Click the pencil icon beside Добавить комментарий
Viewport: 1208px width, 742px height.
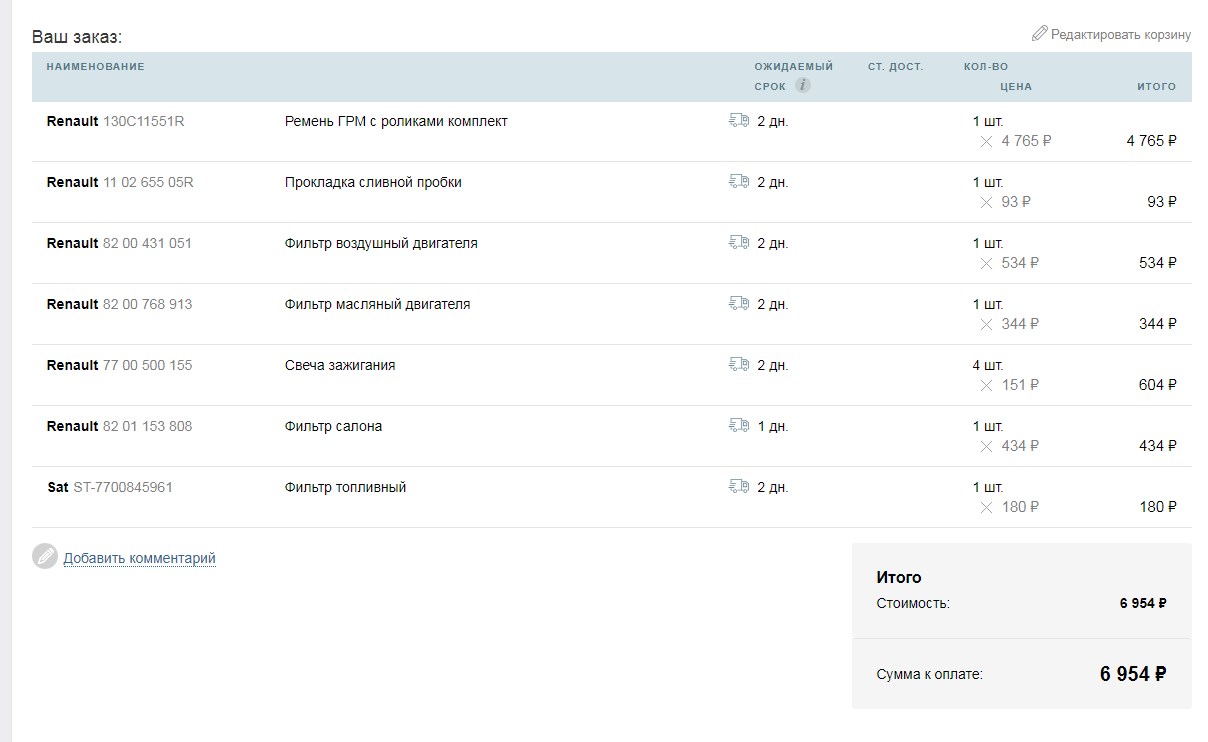(45, 556)
